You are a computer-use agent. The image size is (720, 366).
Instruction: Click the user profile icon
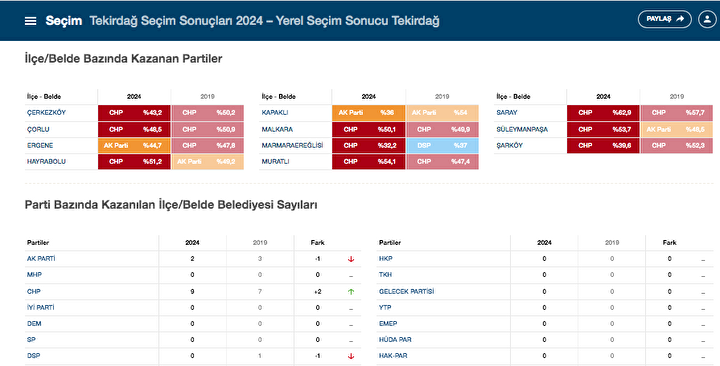707,19
